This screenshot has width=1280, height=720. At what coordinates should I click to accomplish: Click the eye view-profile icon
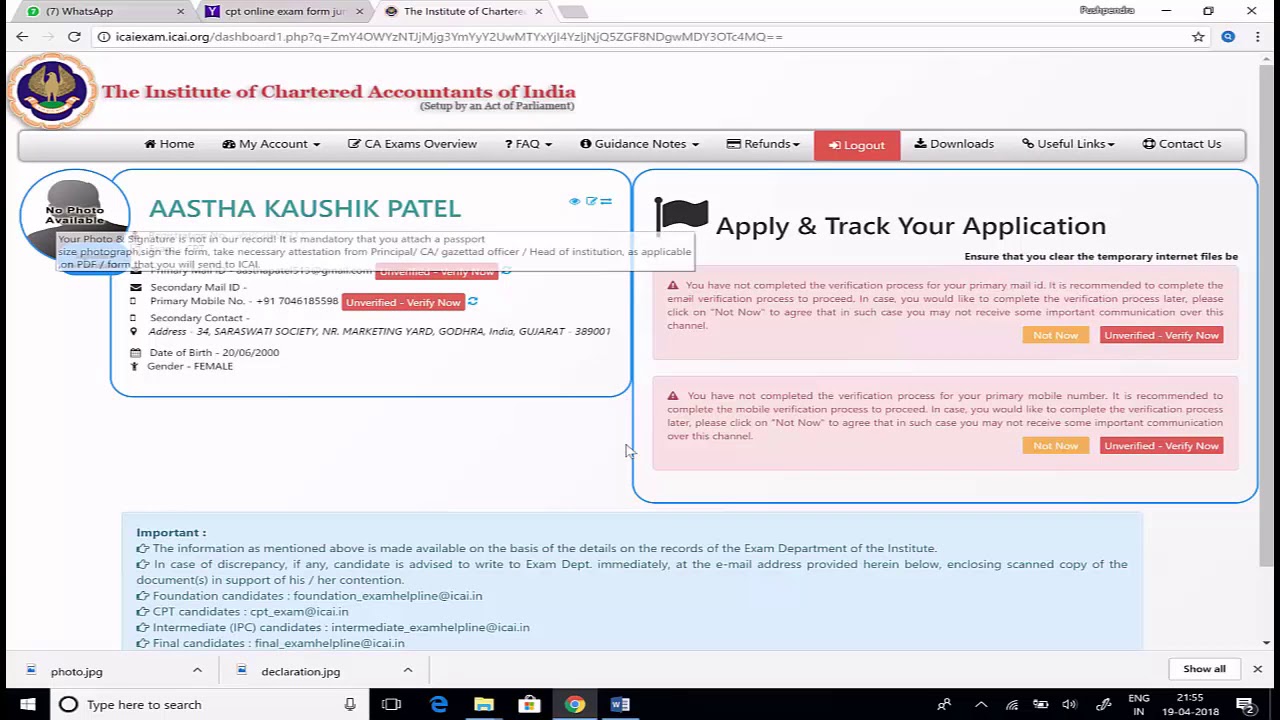pyautogui.click(x=574, y=202)
